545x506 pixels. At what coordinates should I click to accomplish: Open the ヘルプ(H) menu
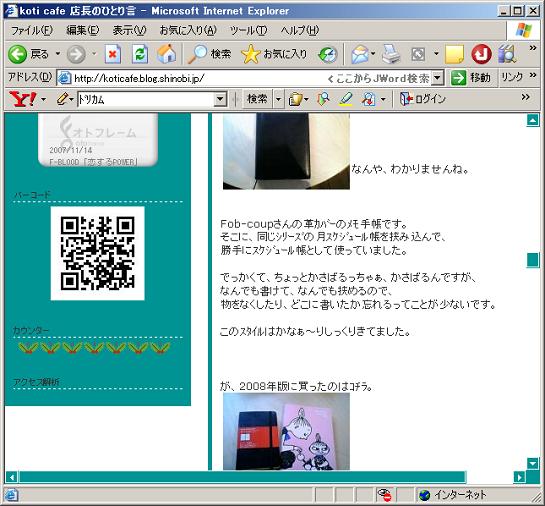tap(300, 31)
